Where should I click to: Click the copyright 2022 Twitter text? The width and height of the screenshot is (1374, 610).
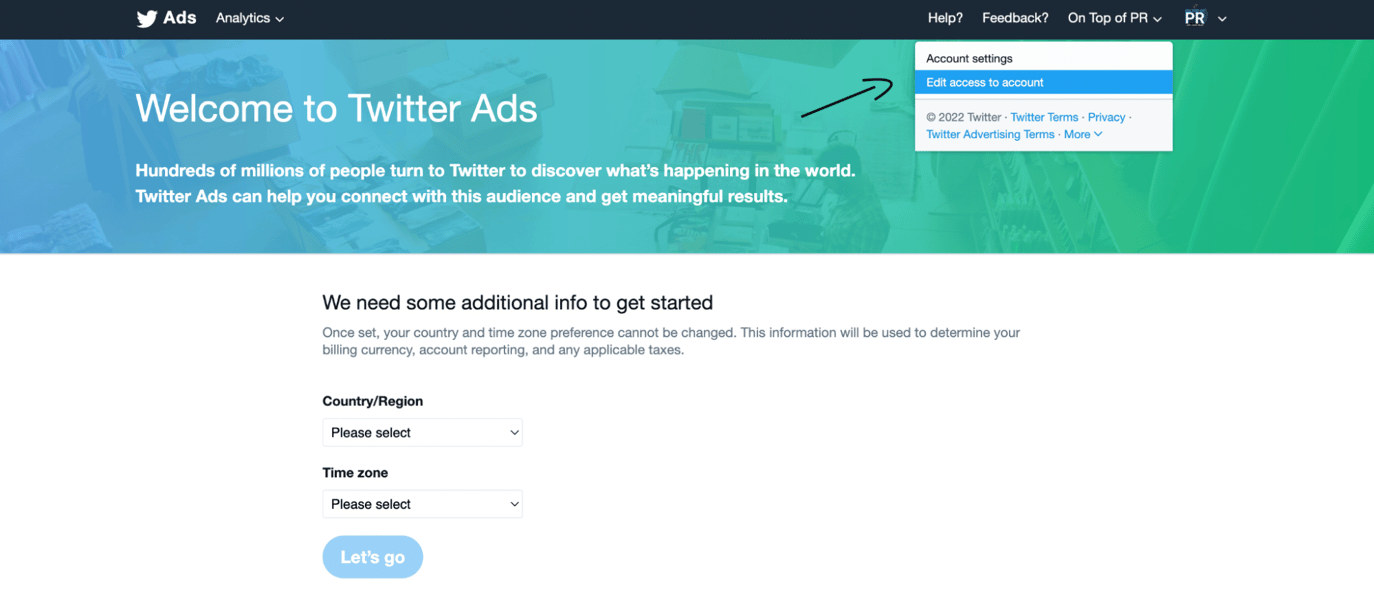tap(962, 117)
